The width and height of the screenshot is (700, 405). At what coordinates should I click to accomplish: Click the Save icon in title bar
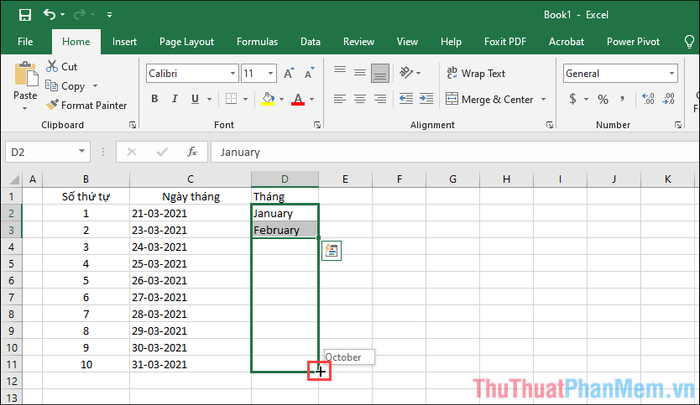coord(24,15)
